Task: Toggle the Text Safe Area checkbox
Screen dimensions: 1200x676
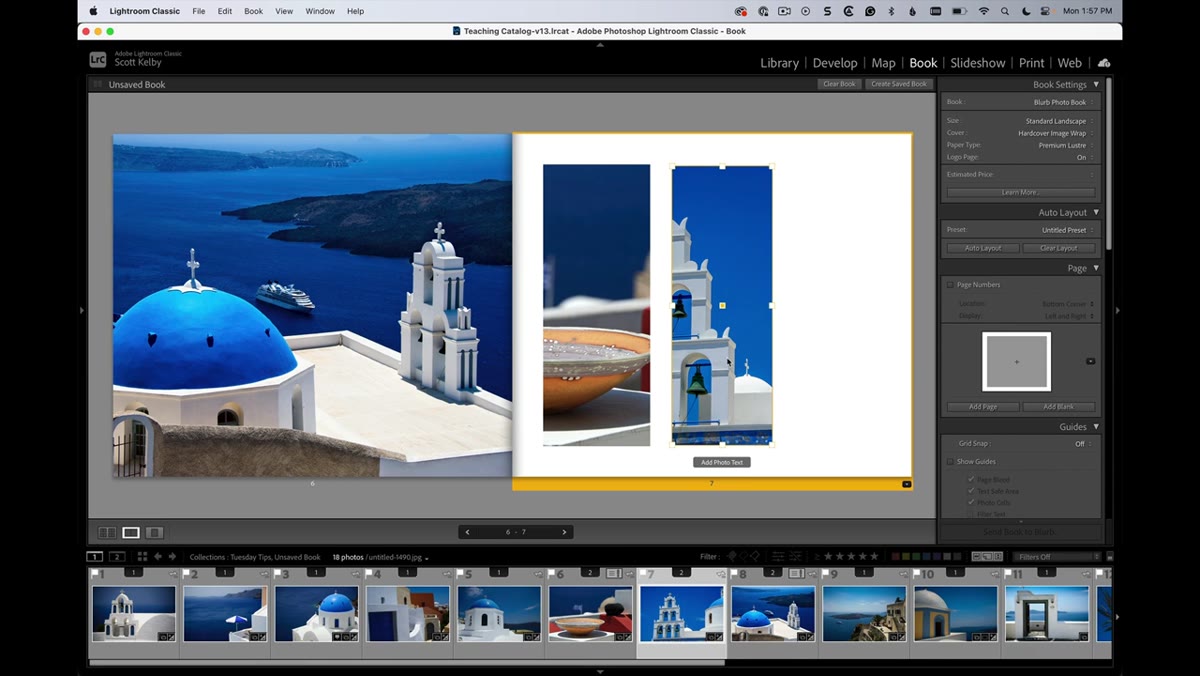Action: tap(971, 491)
